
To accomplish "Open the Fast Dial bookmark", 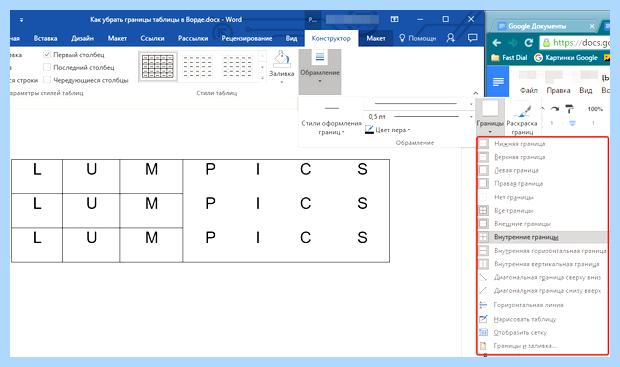I will coord(509,58).
